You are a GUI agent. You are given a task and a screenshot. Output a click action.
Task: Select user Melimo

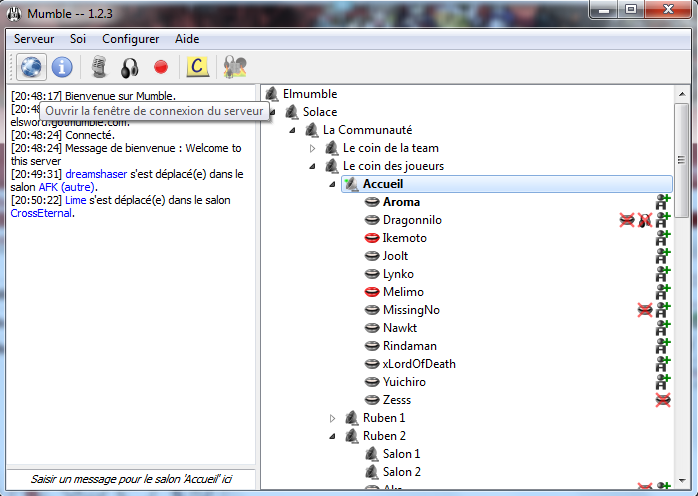(x=403, y=292)
